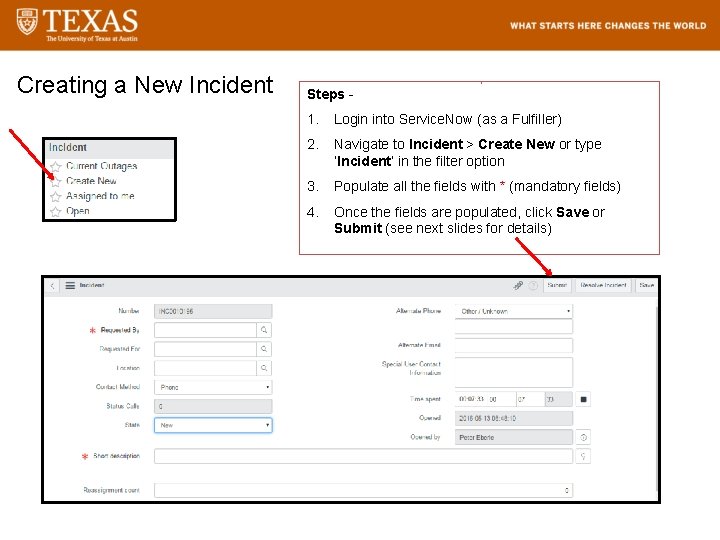The width and height of the screenshot is (720, 540).
Task: Click the Alternate Email input field
Action: click(x=513, y=345)
